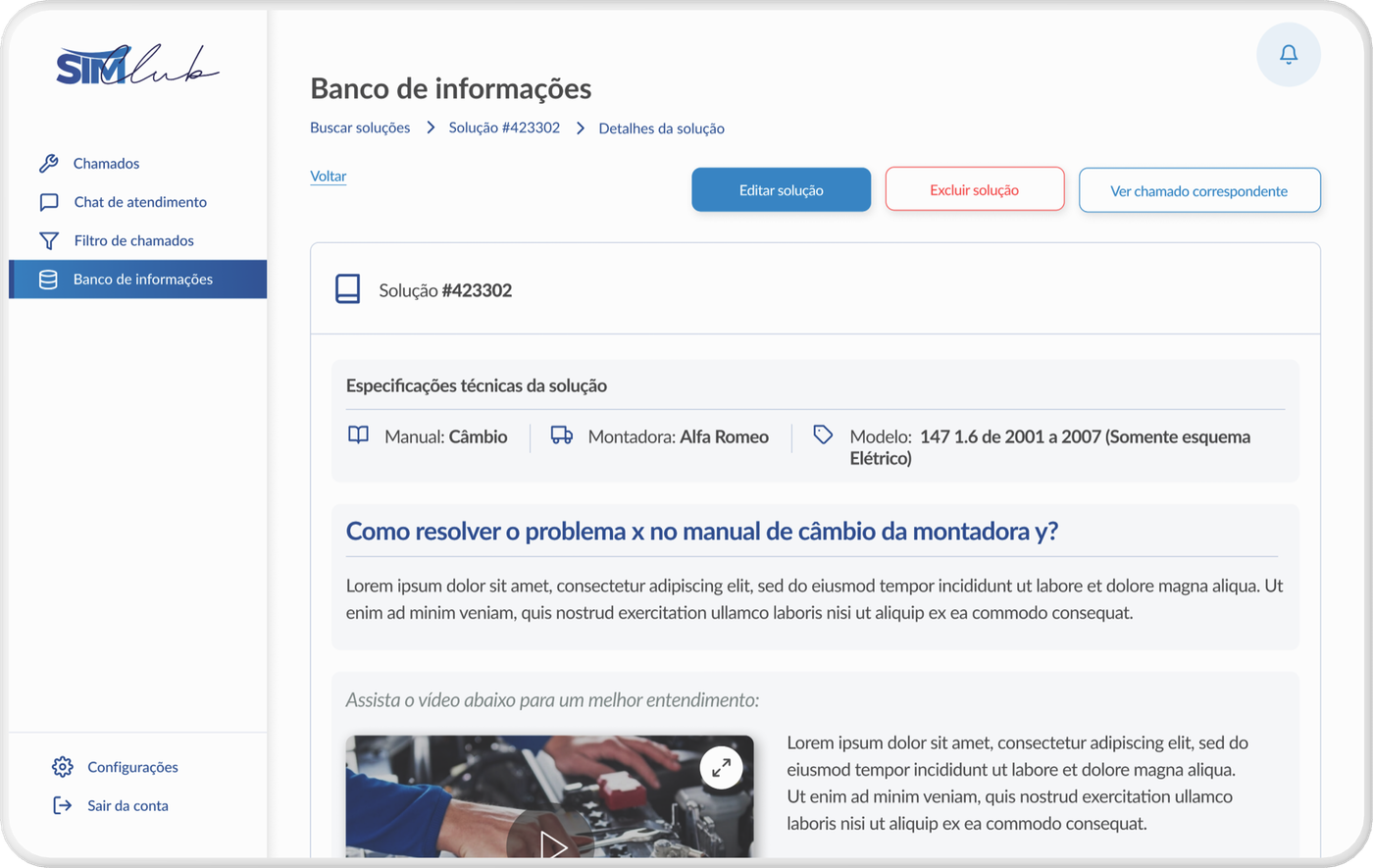Click the Buscar soluções breadcrumb
Screen dimensions: 1373x868
coord(360,128)
